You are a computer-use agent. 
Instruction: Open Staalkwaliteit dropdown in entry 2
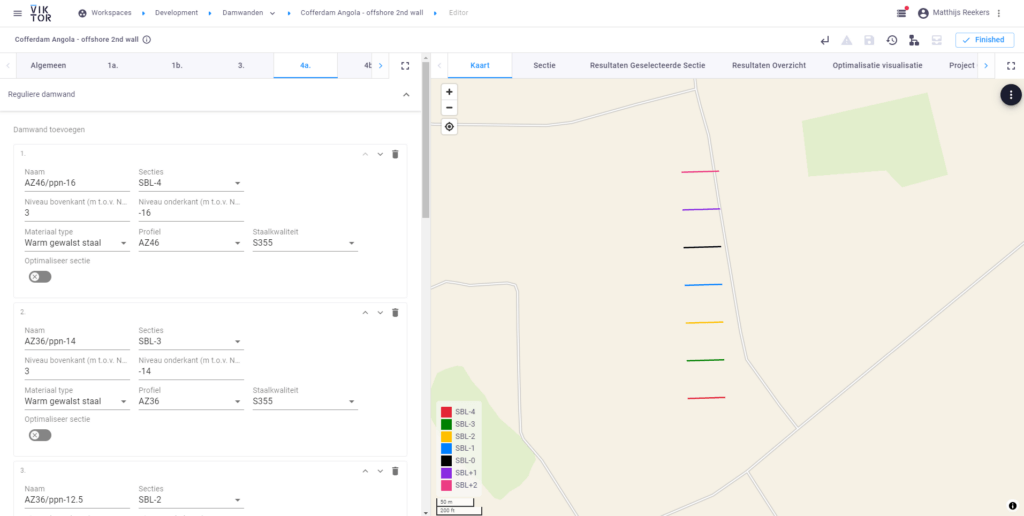coord(305,401)
